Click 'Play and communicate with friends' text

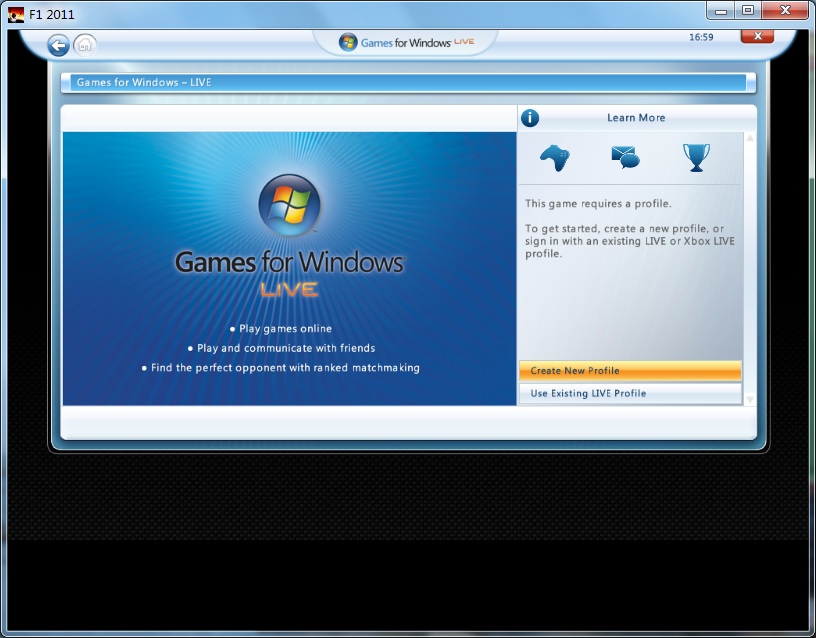click(x=286, y=348)
